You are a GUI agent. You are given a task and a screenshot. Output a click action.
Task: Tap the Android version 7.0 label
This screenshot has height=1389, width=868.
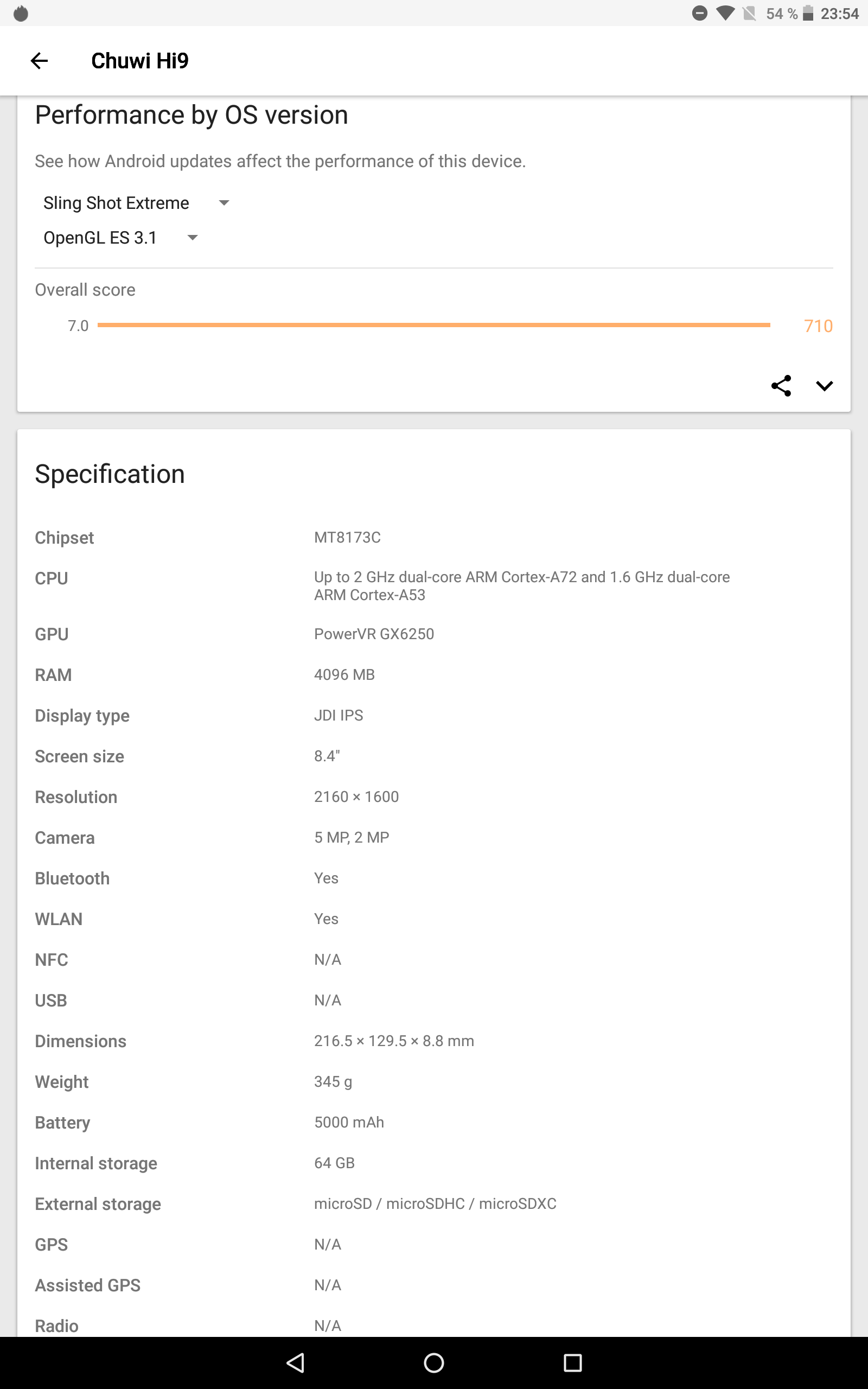point(78,326)
